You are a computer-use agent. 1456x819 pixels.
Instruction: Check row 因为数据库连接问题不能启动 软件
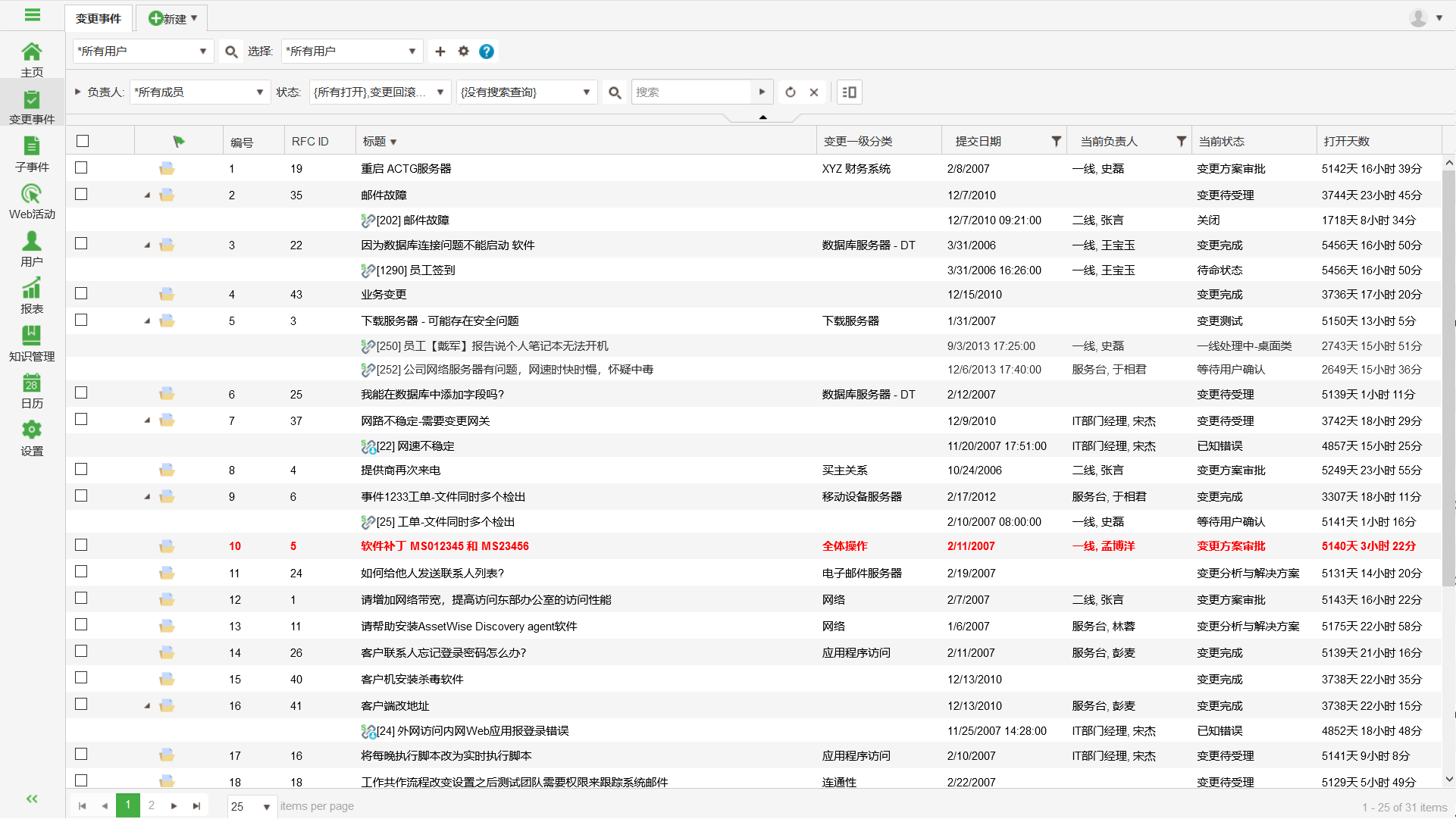tap(81, 243)
